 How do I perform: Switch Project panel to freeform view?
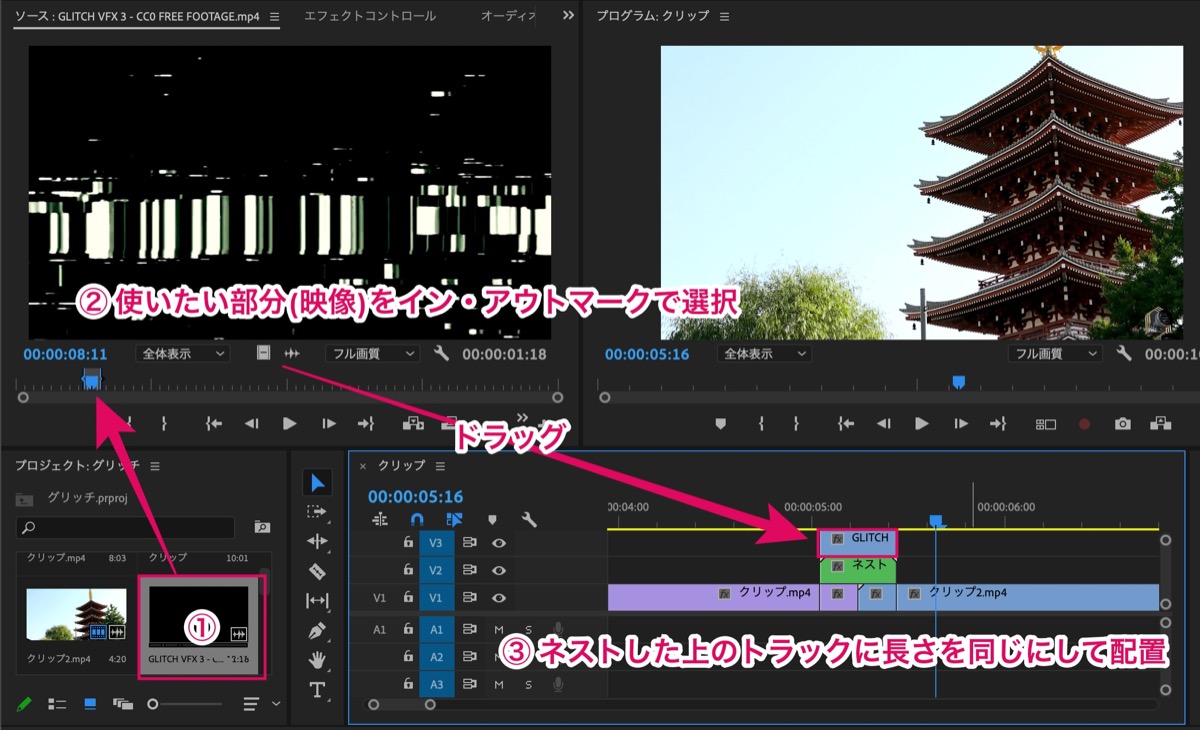coord(123,704)
